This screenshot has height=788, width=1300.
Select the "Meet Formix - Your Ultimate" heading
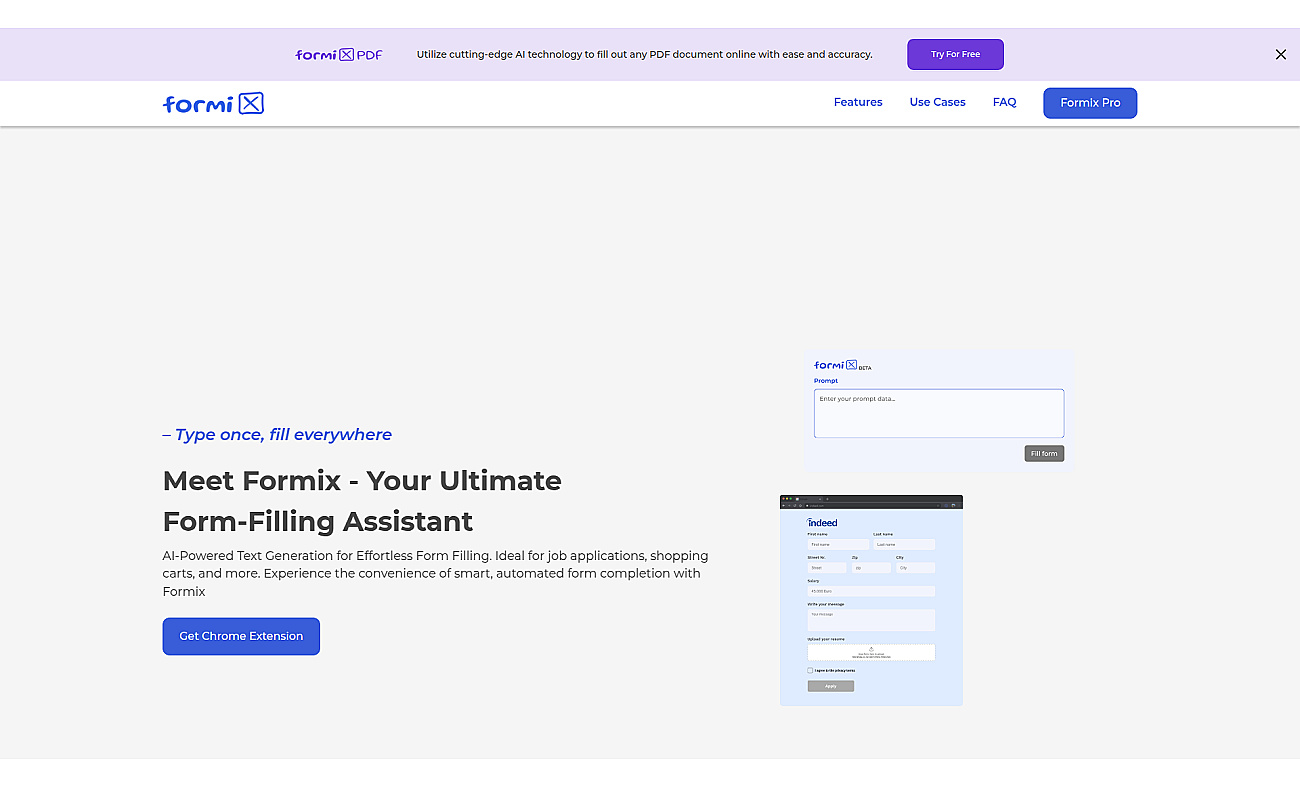pyautogui.click(x=362, y=480)
